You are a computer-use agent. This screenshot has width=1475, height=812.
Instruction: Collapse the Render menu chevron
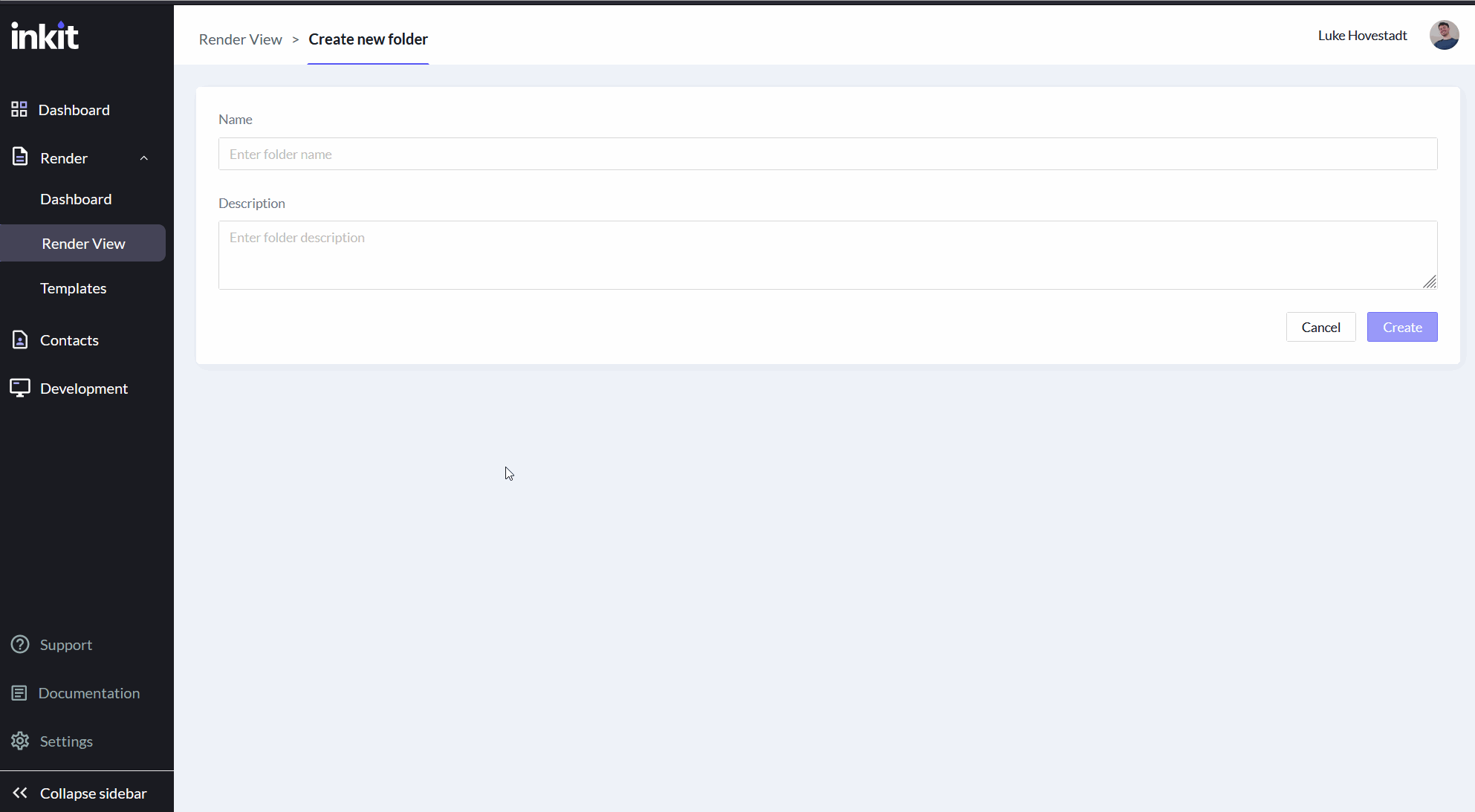(144, 158)
